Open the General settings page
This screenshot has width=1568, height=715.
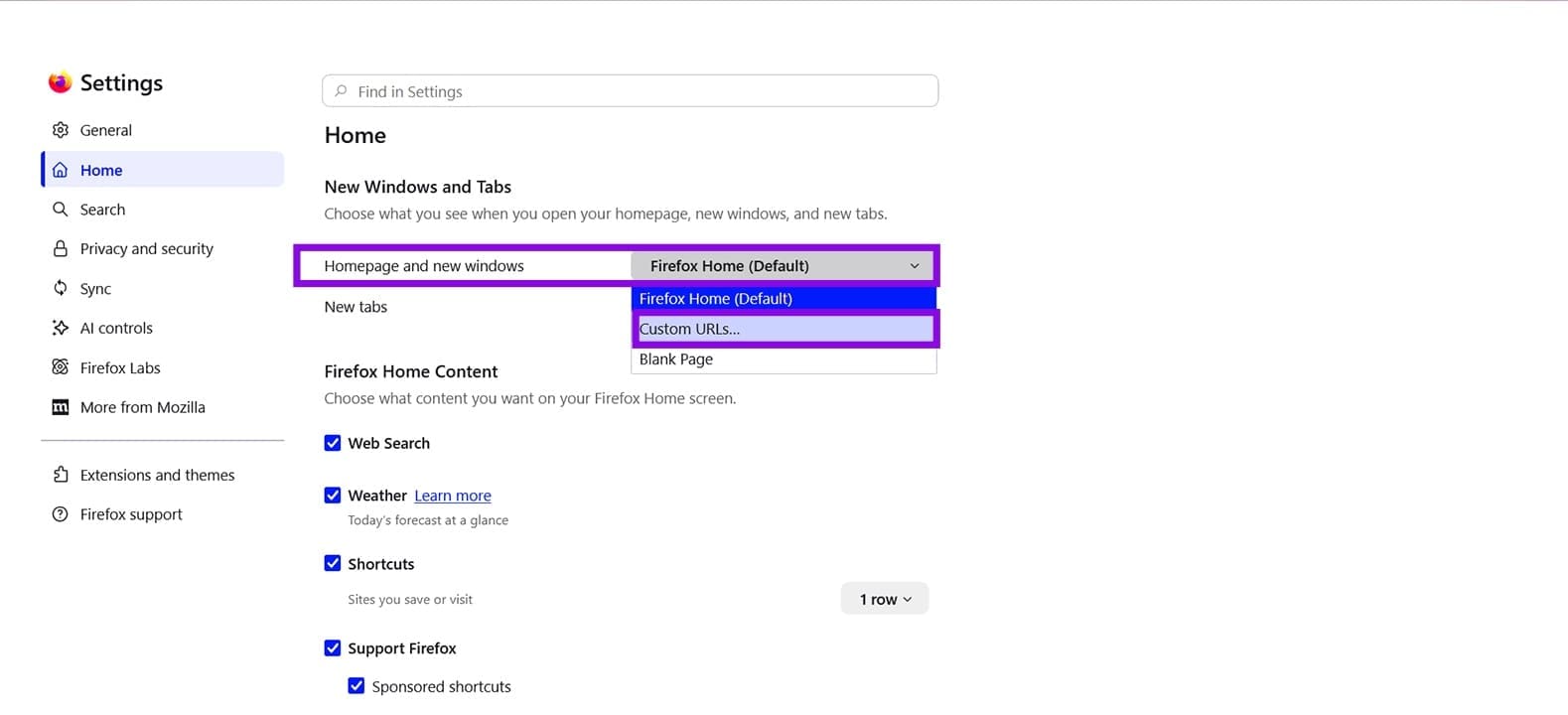coord(163,130)
